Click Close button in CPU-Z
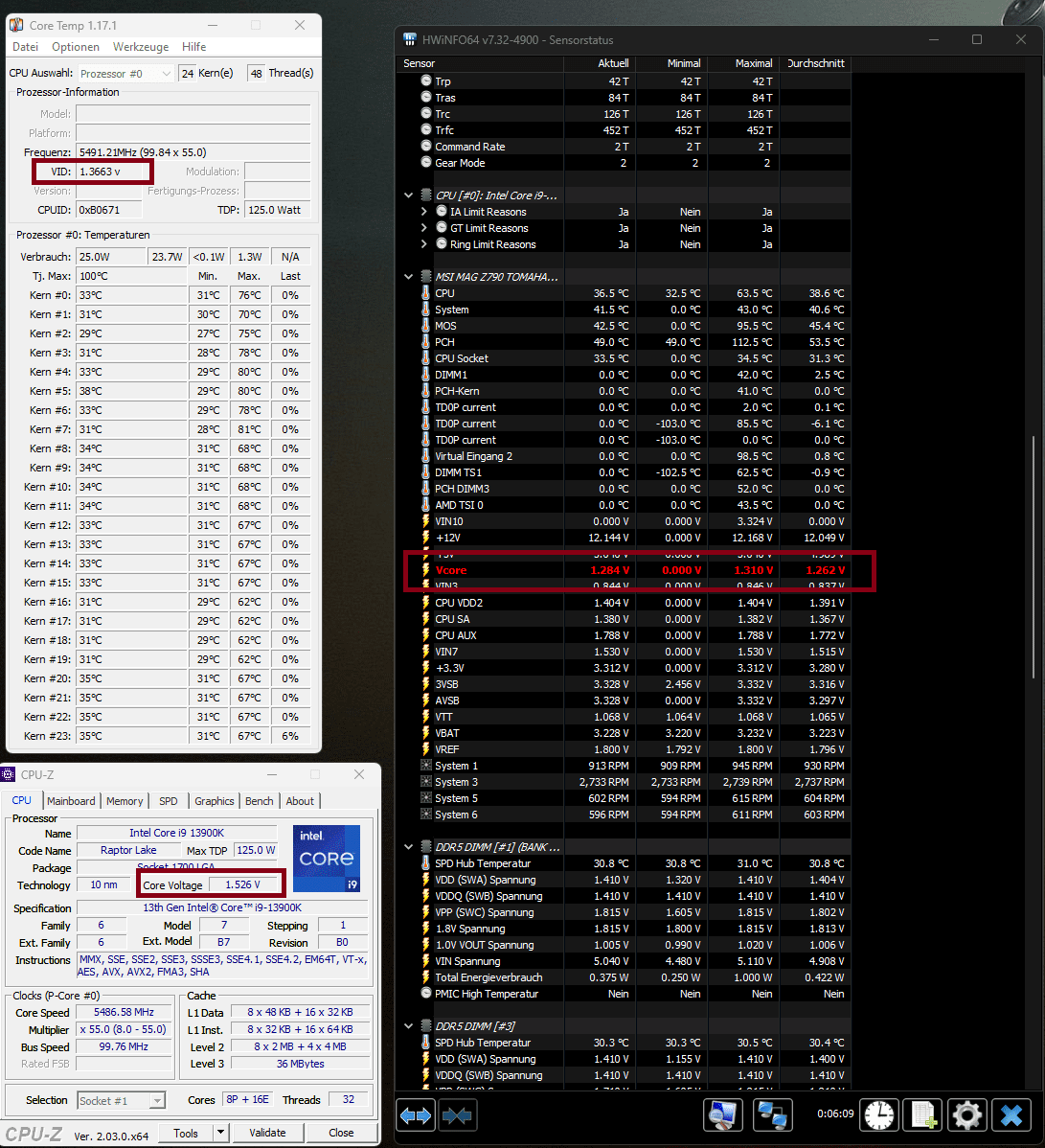Screen dimensions: 1045x1148 [341, 1133]
